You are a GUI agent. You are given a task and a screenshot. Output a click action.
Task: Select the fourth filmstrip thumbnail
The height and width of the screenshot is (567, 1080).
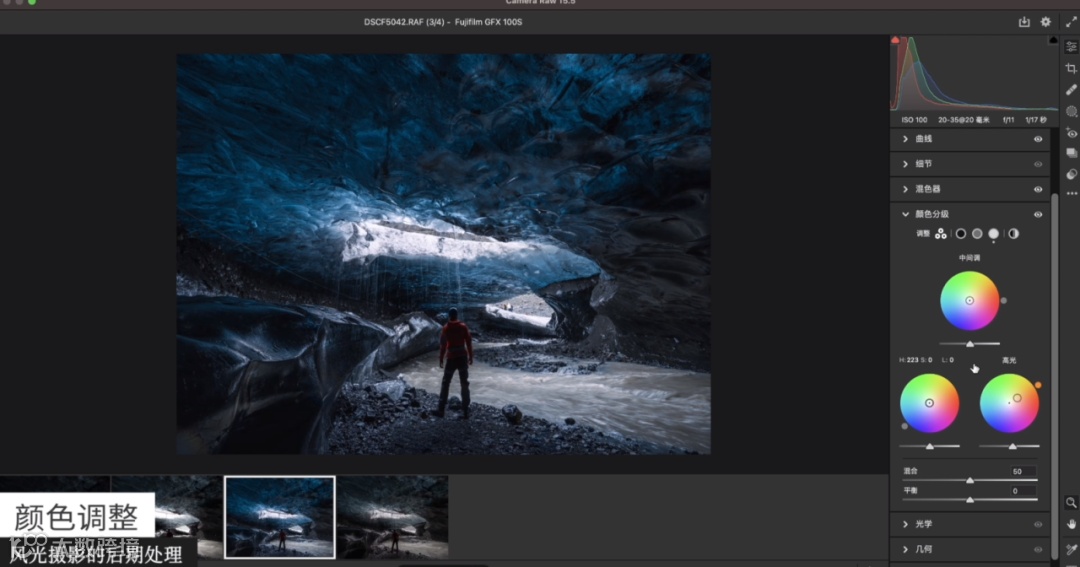[x=393, y=517]
